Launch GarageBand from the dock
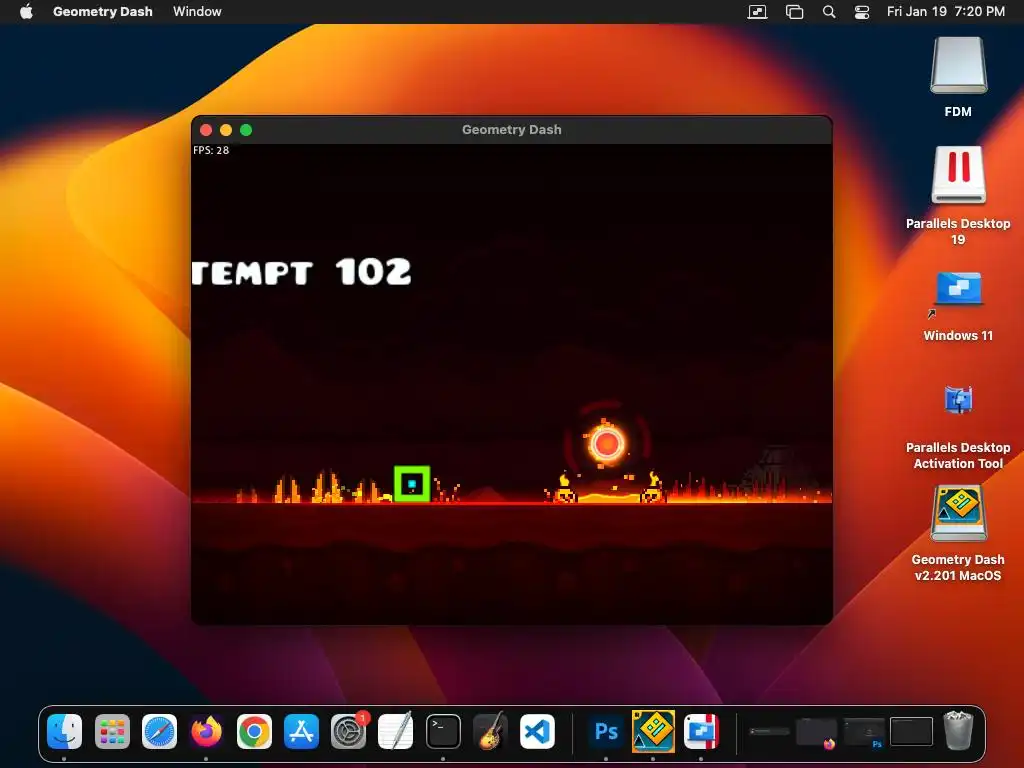 [x=490, y=731]
